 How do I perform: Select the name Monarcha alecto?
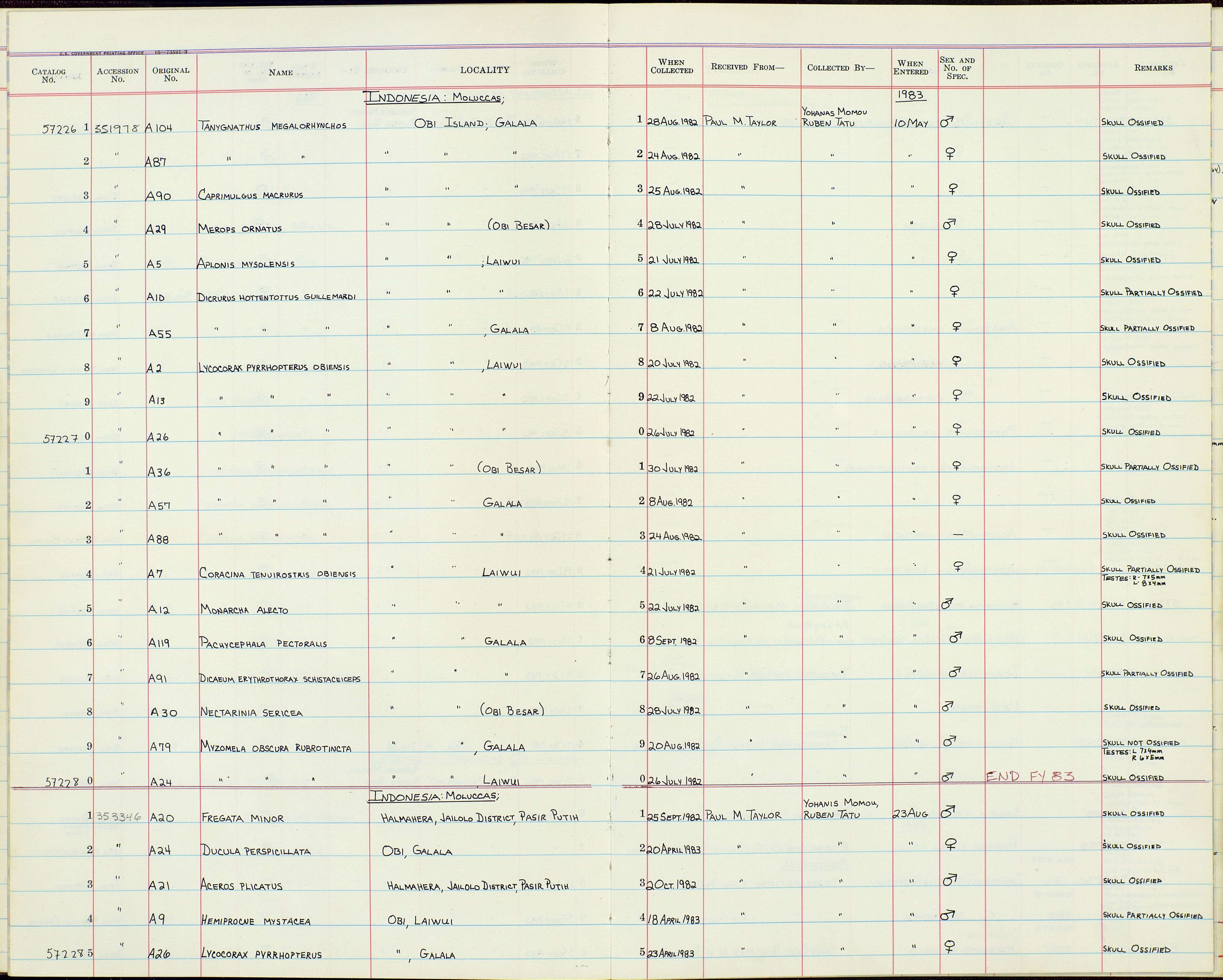(244, 610)
